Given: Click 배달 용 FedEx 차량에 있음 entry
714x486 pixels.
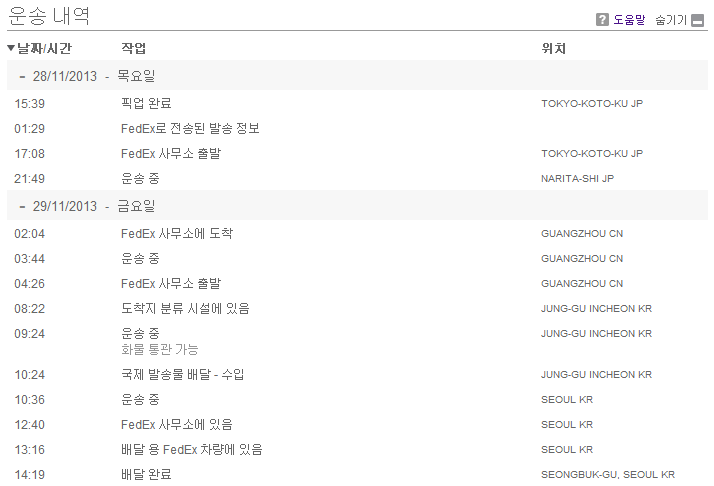Looking at the screenshot, I should [192, 450].
